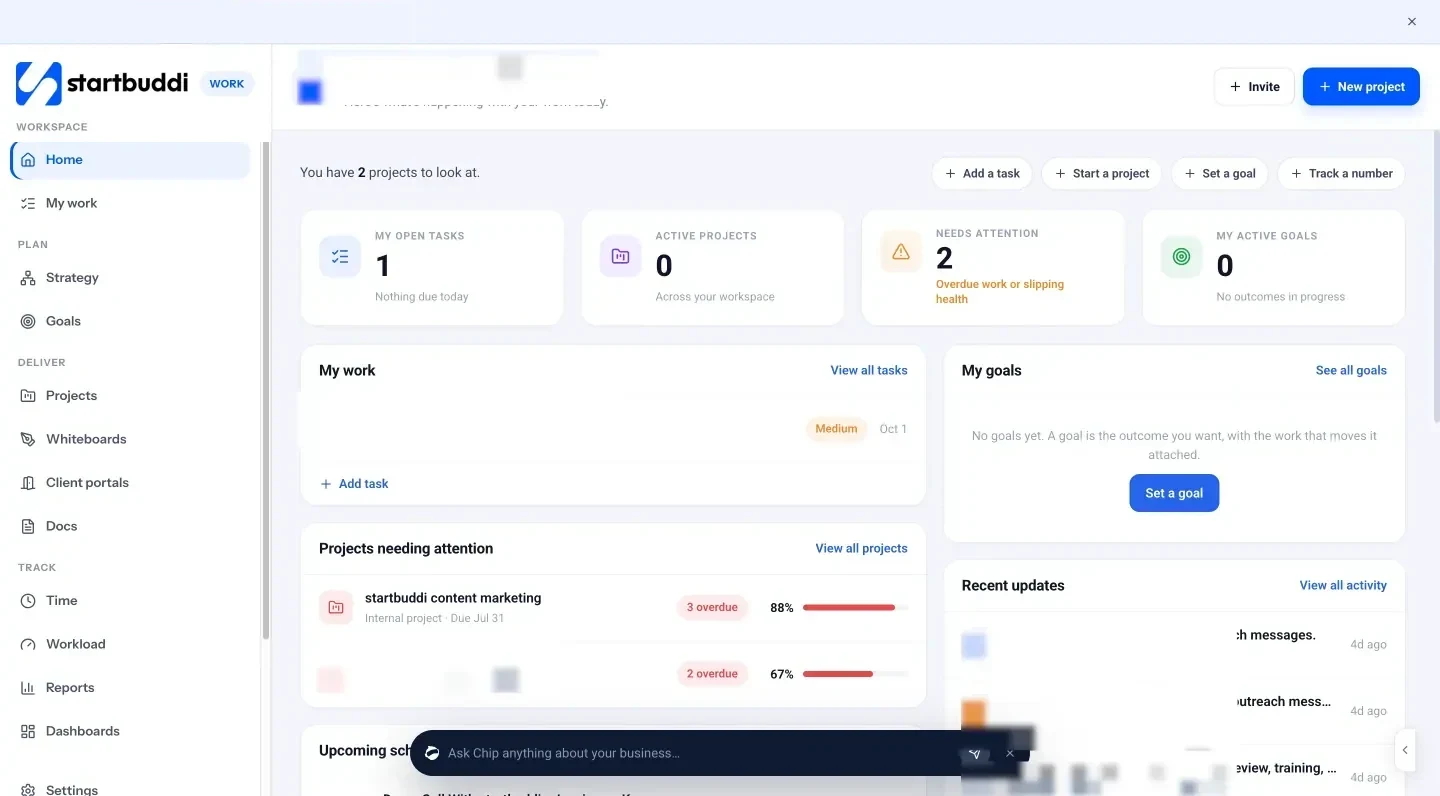Open View all activity link
The height and width of the screenshot is (796, 1440).
(1343, 585)
